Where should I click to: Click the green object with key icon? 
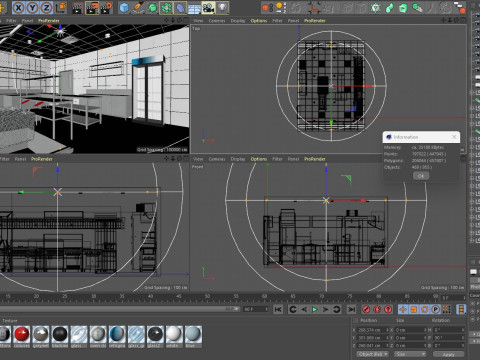click(417, 7)
